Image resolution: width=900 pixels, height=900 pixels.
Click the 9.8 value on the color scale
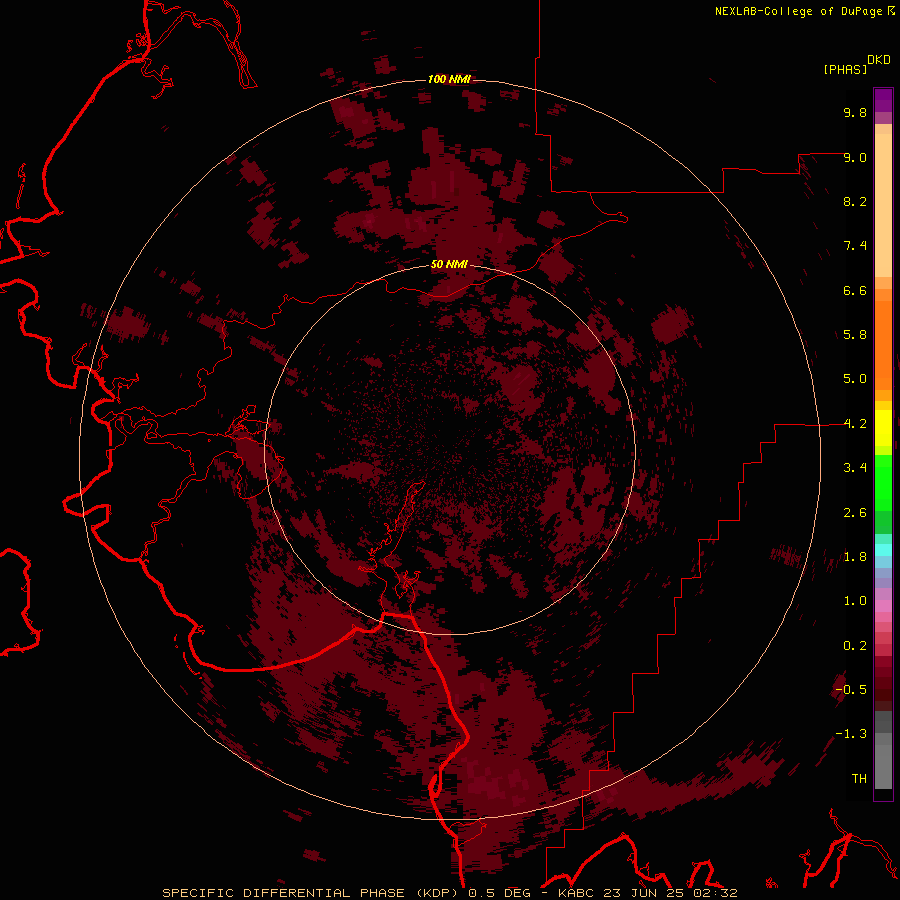[x=855, y=112]
